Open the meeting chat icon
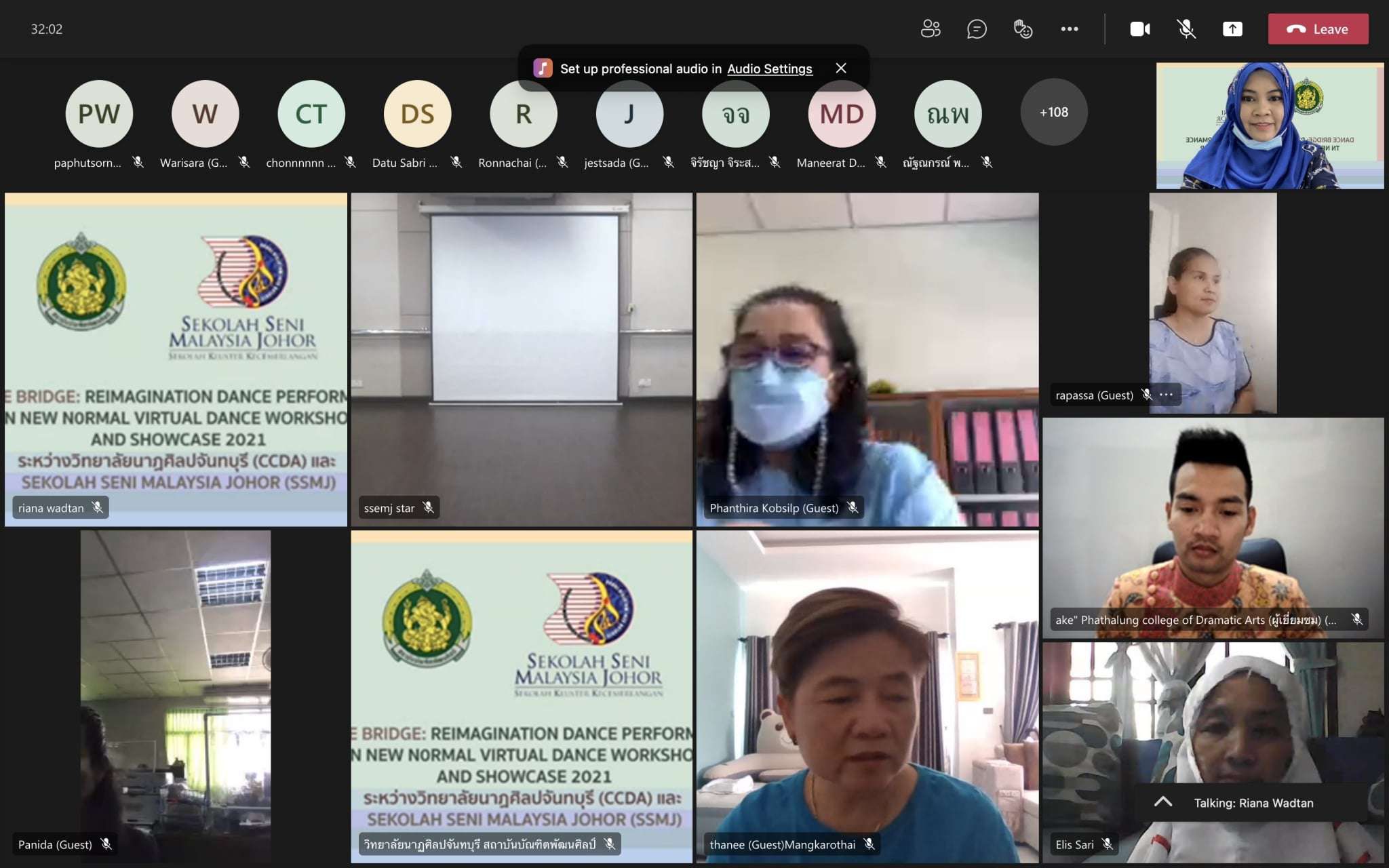1389x868 pixels. [977, 29]
